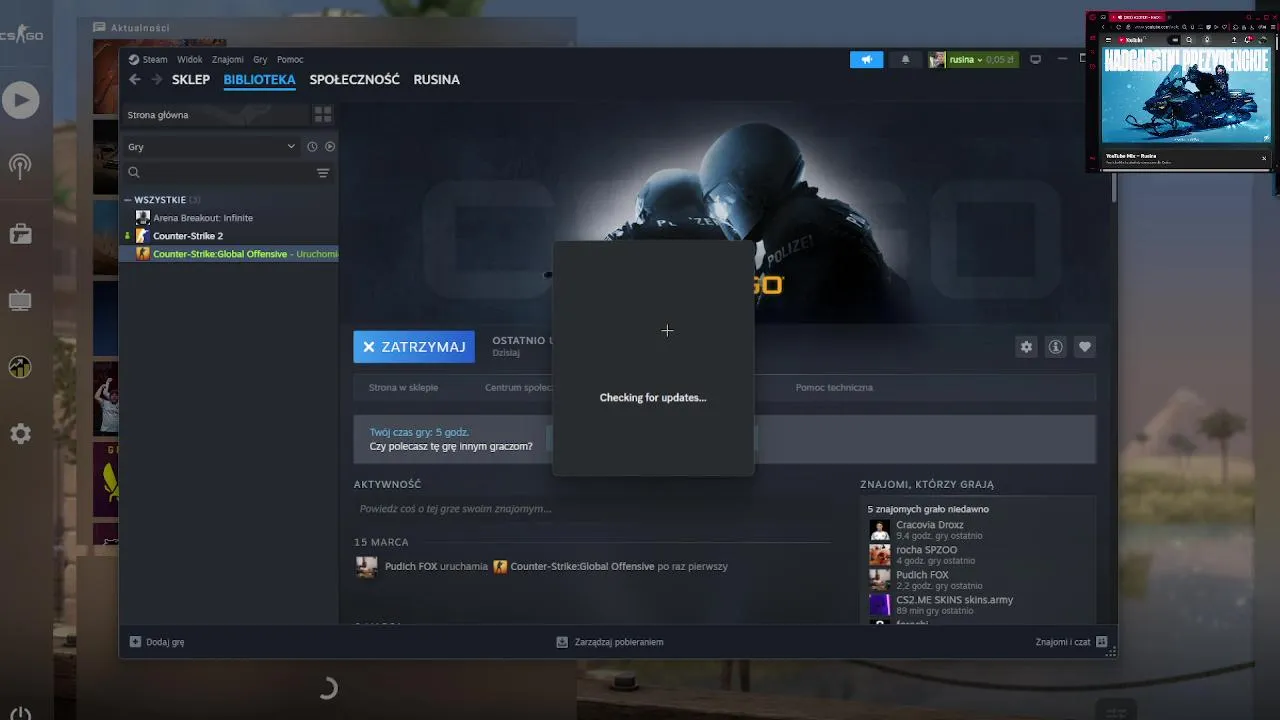
Task: Open Znajomi i czat label
Action: click(x=1063, y=642)
